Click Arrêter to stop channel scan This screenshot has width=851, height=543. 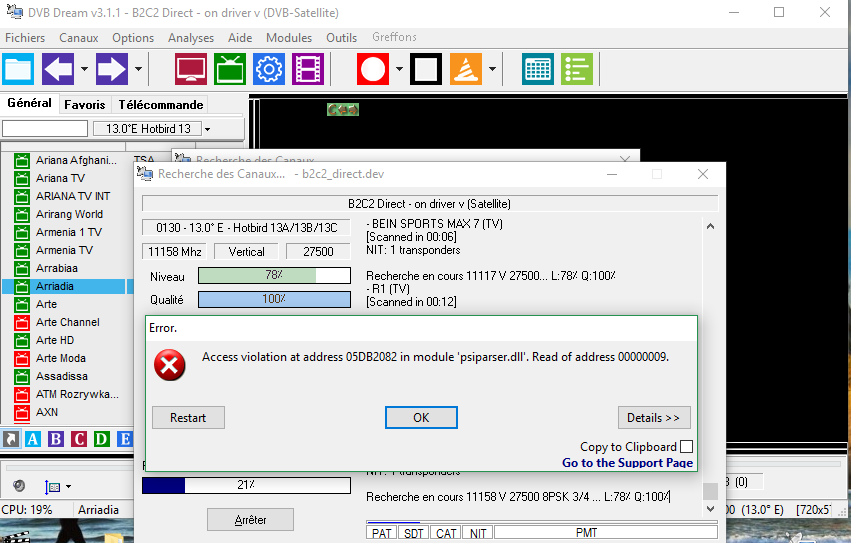pyautogui.click(x=250, y=520)
